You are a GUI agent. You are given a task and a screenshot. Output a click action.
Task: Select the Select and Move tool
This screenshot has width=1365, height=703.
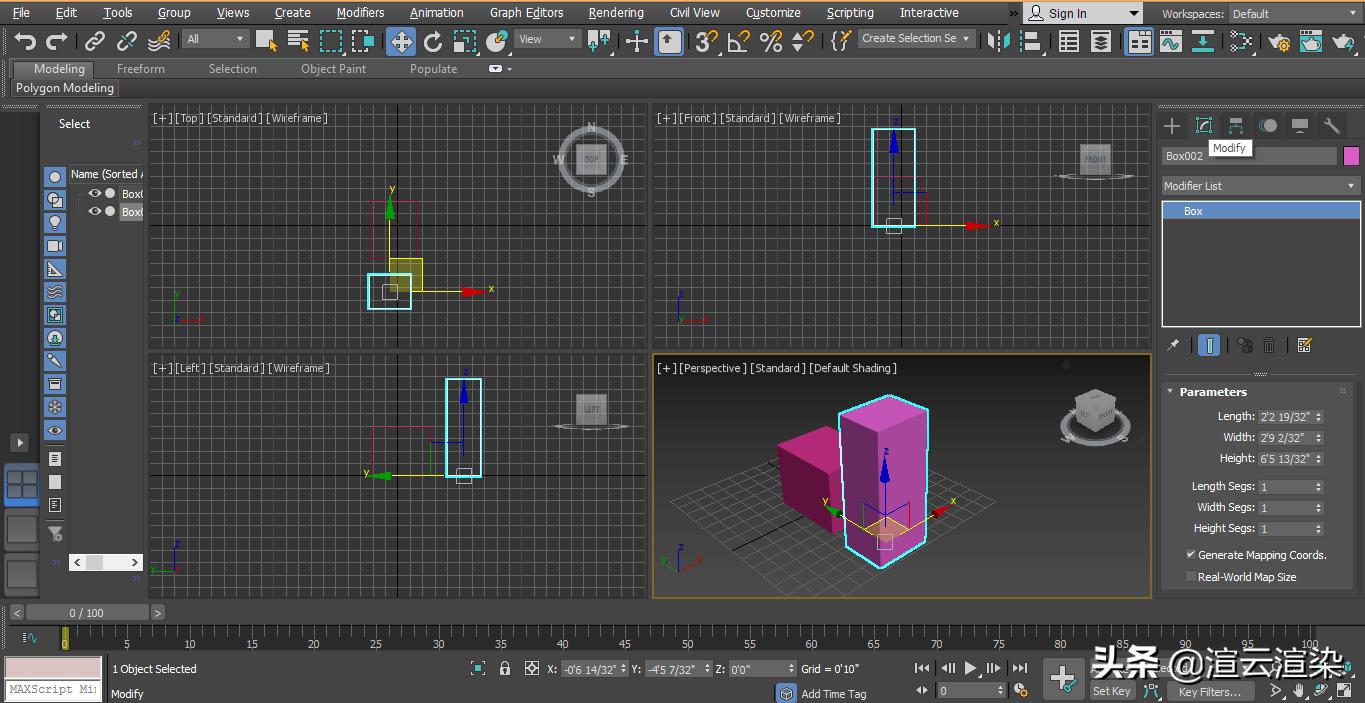click(x=401, y=38)
